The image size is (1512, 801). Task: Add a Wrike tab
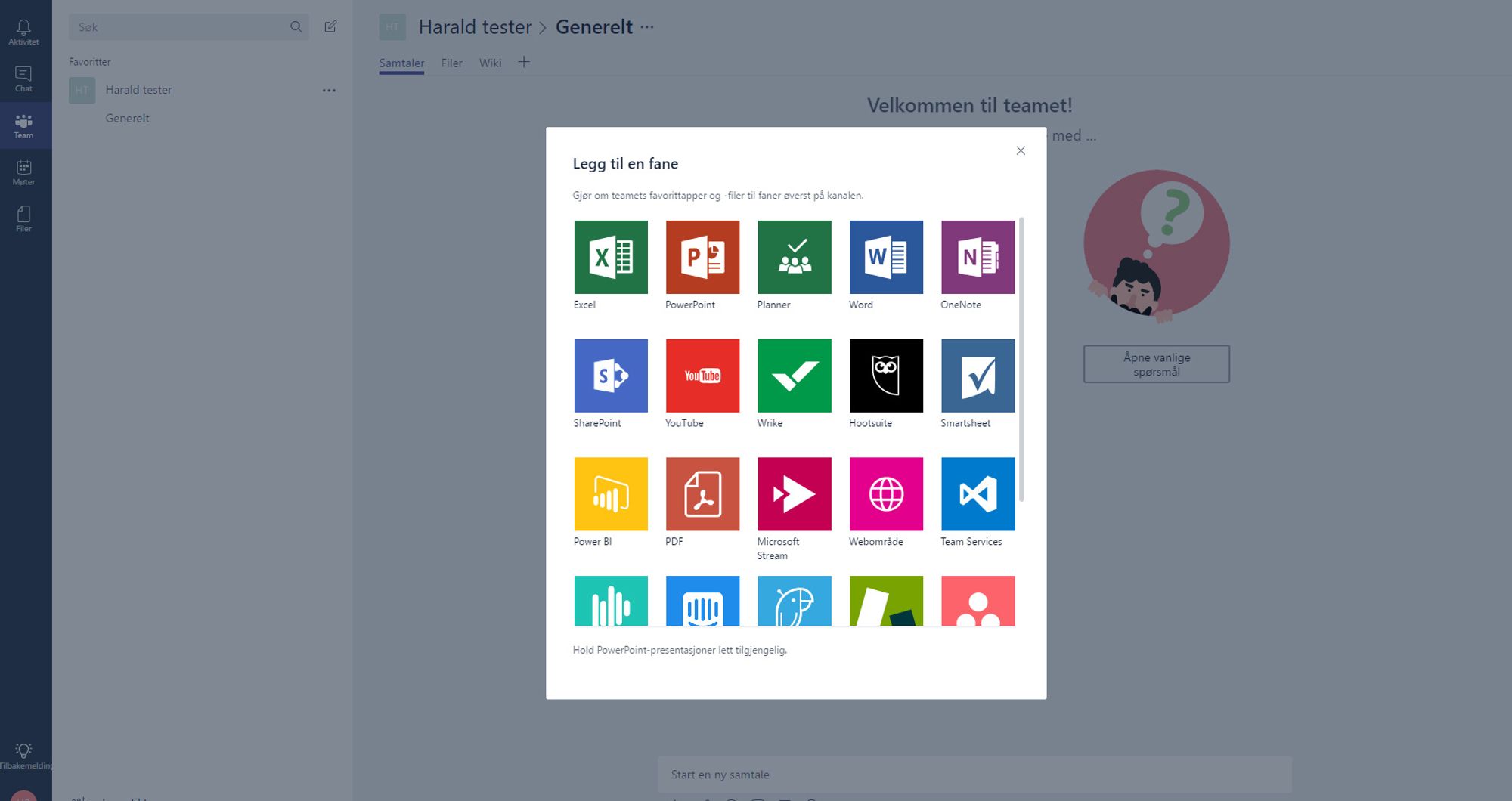[x=794, y=376]
